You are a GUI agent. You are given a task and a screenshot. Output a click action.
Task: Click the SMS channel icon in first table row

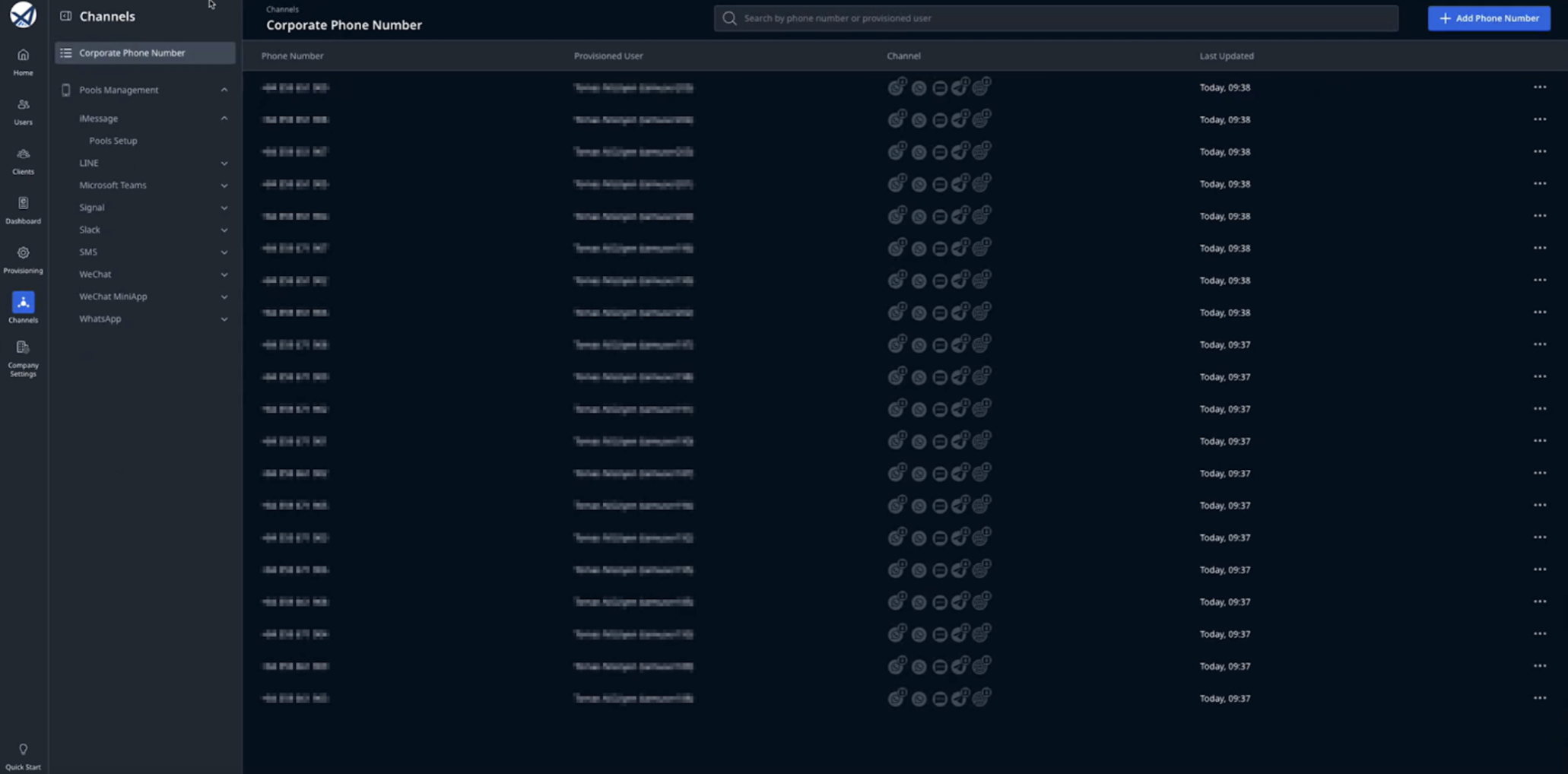click(x=940, y=88)
